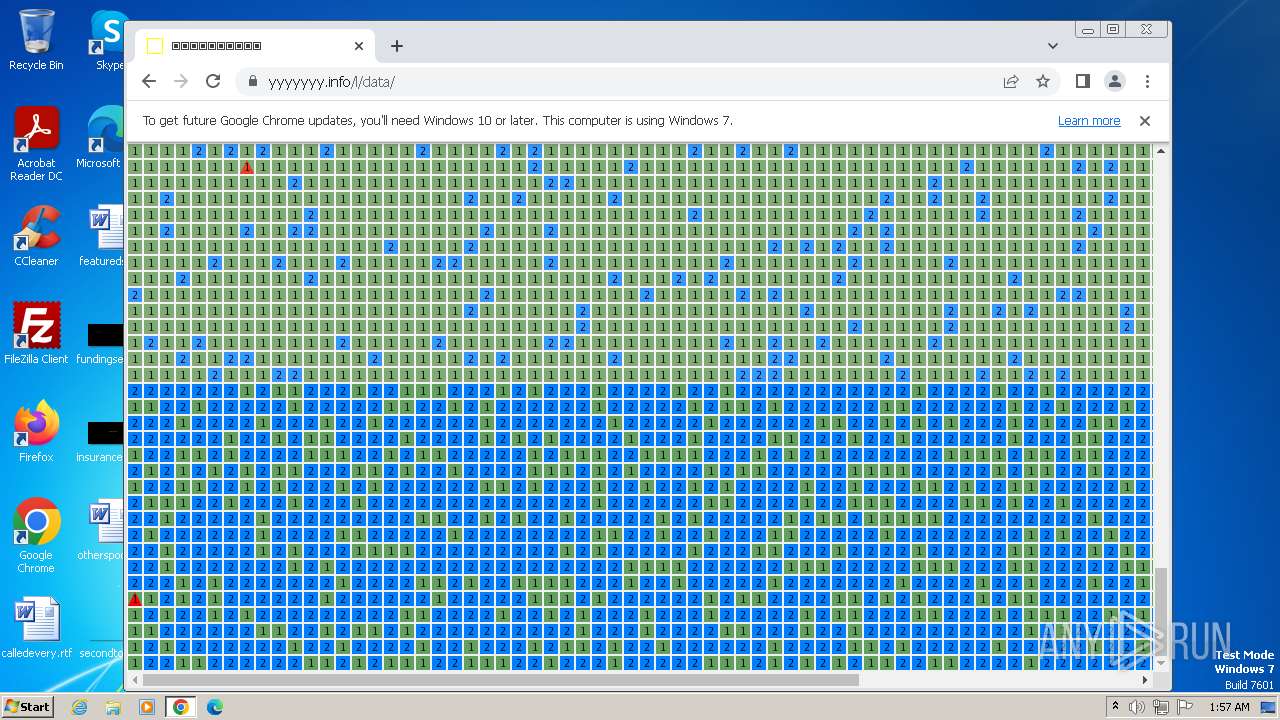Switch to Chrome on the taskbar
This screenshot has width=1280, height=720.
181,707
